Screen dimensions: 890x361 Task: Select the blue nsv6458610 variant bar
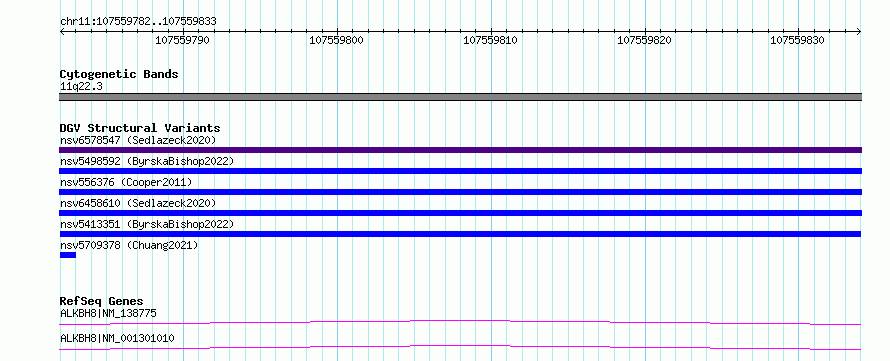point(460,213)
